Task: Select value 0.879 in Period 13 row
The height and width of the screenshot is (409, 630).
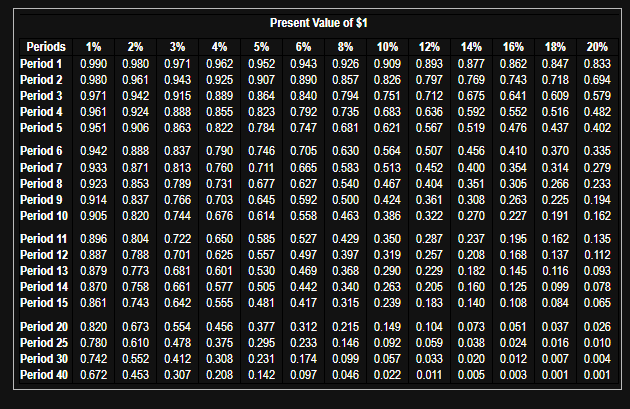Action: 94,271
